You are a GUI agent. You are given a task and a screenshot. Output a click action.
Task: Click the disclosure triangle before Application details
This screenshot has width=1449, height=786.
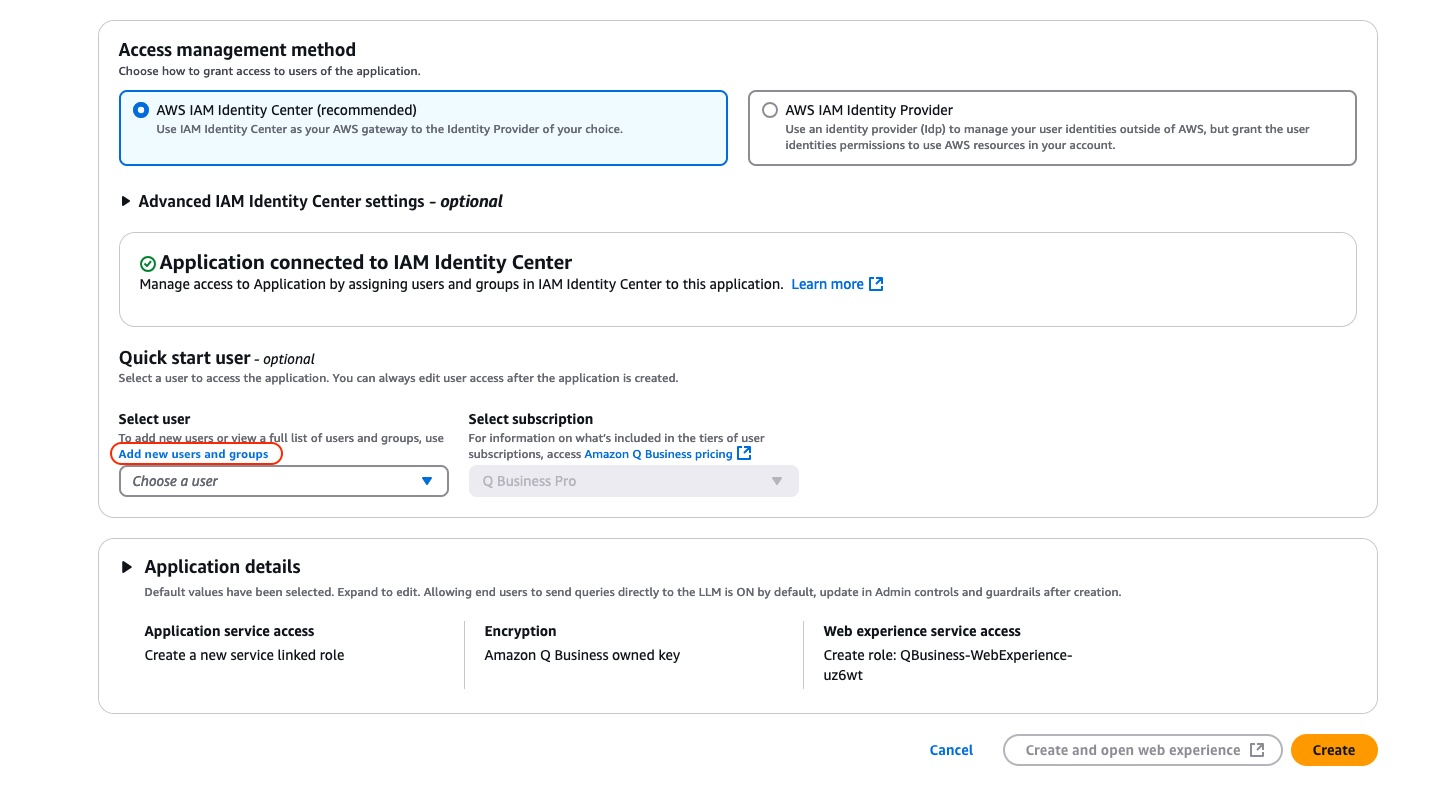click(127, 566)
